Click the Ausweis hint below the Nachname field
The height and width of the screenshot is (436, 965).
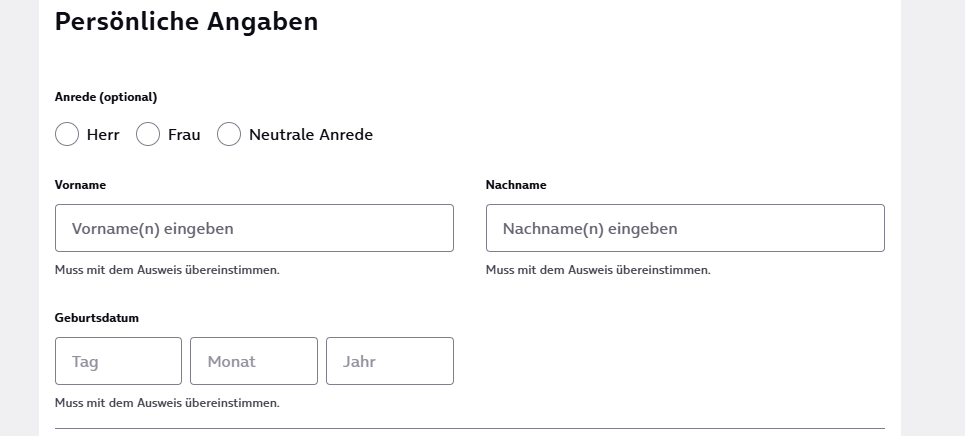coord(598,270)
